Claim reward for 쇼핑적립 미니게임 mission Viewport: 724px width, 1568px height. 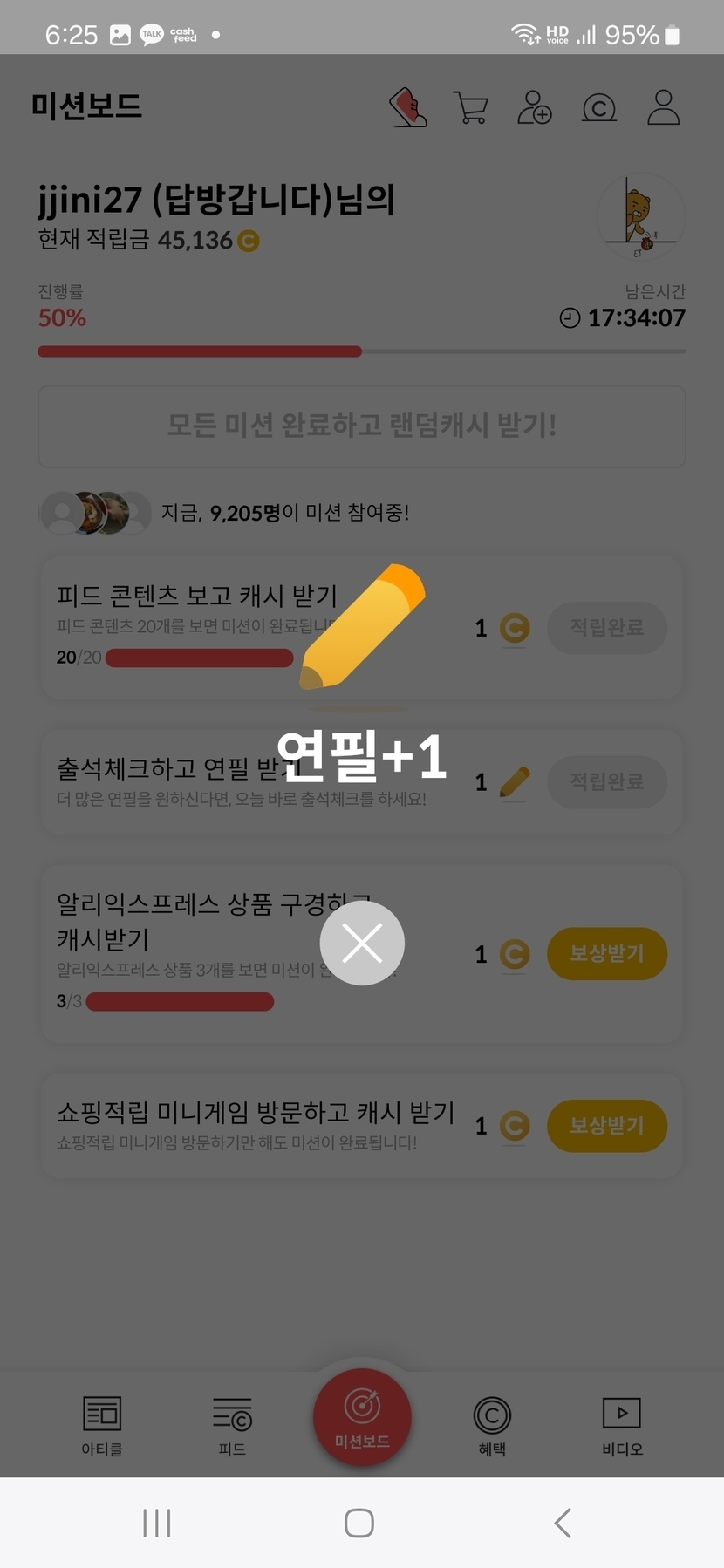[607, 1125]
